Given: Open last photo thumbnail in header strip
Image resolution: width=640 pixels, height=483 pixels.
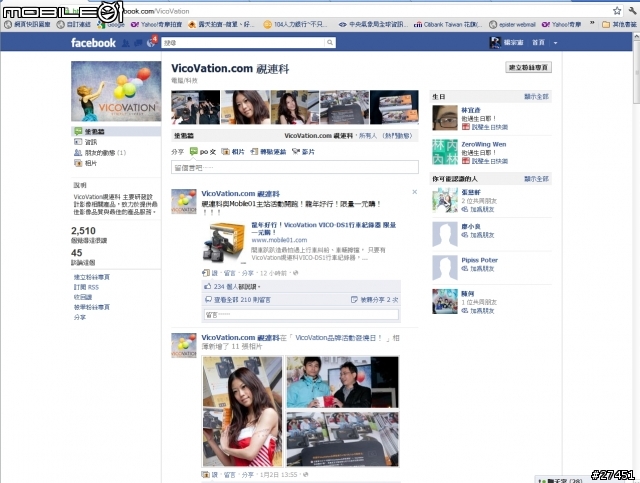Looking at the screenshot, I should (394, 107).
